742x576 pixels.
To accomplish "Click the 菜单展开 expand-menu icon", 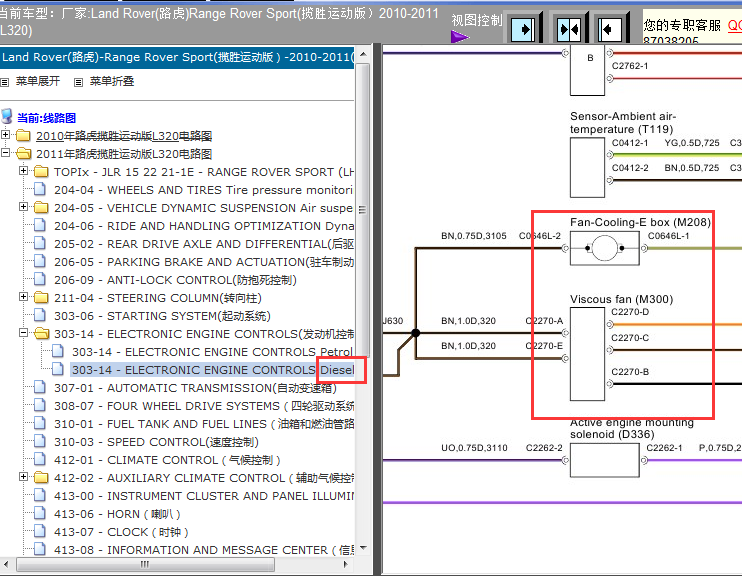I will (5, 82).
